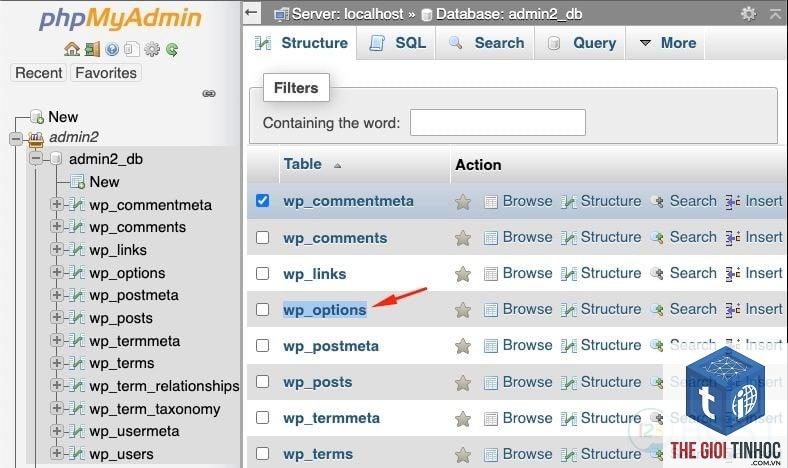Favorite the wp_options table star
Screen dimensions: 788x468
[x=462, y=310]
